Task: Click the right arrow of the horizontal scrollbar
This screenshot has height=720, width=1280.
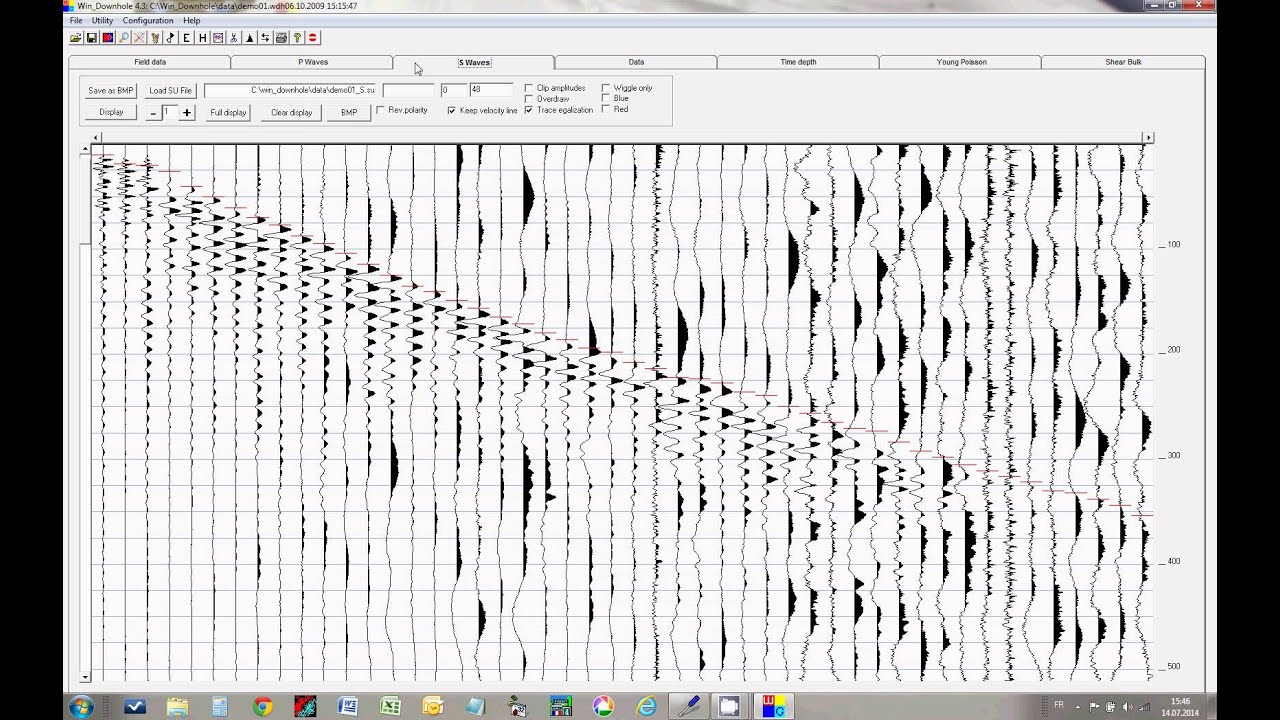Action: point(1148,137)
